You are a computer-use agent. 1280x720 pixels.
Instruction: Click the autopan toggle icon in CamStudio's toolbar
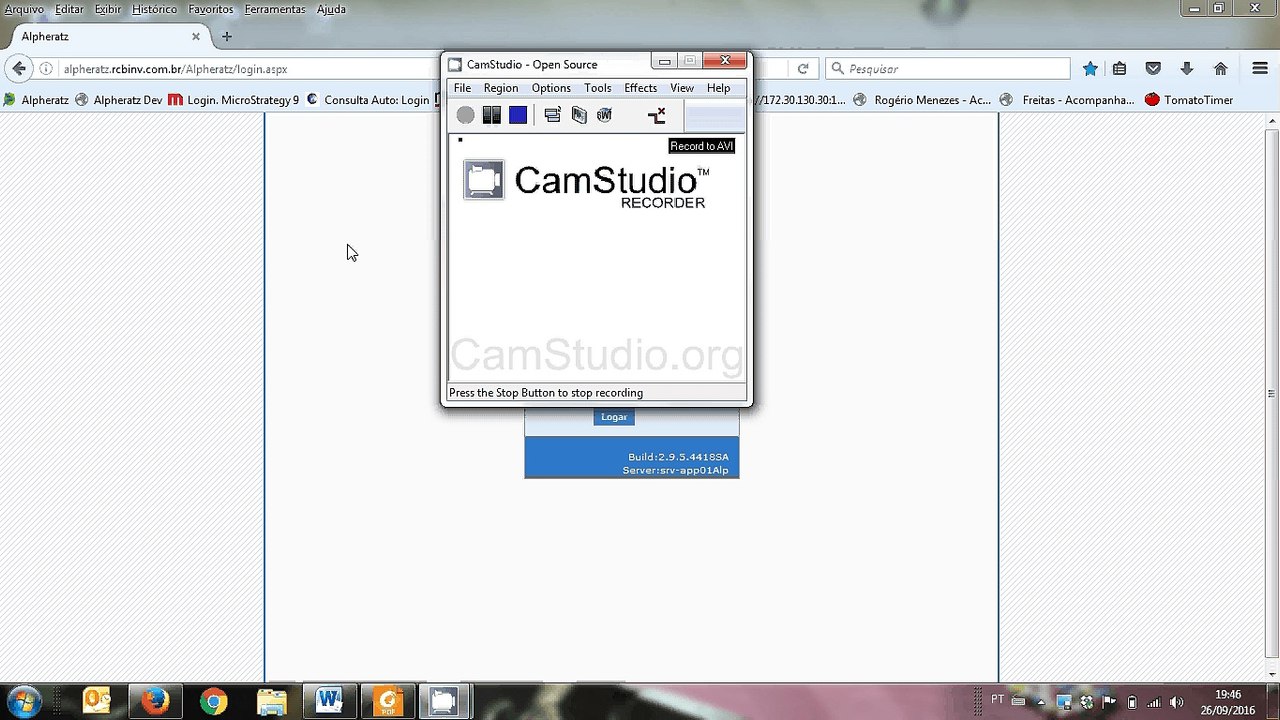tap(656, 115)
